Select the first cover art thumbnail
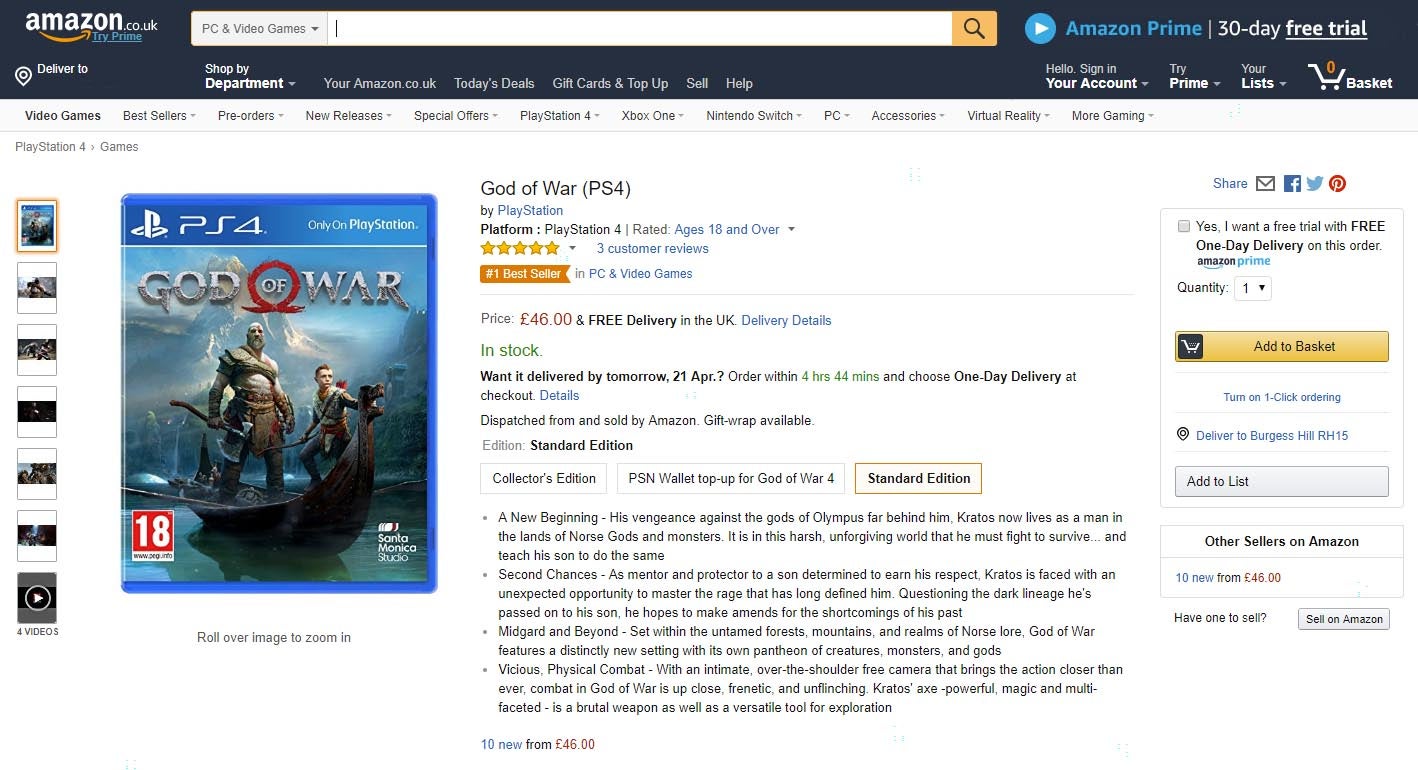The image size is (1418, 770). click(x=37, y=225)
